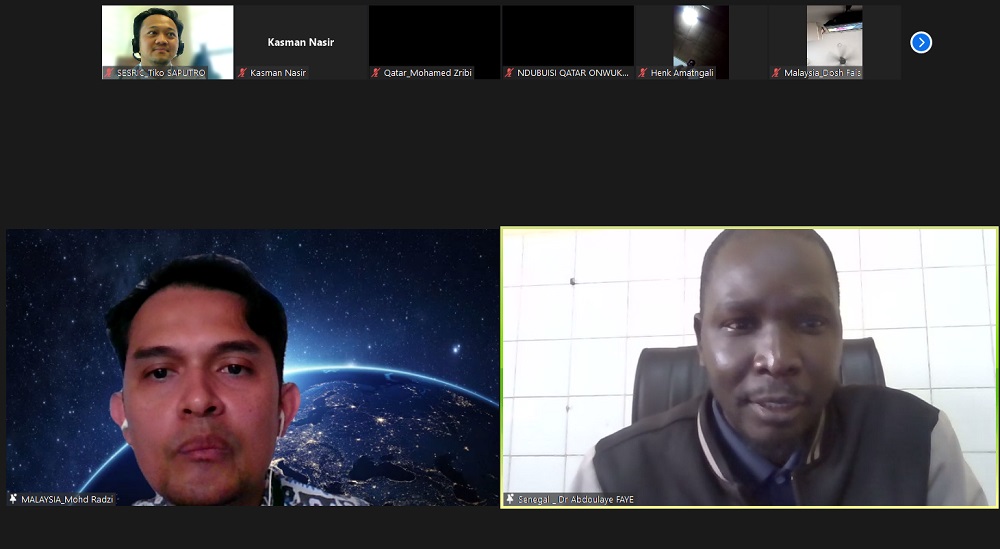This screenshot has width=1000, height=549.
Task: Click muted mic icon on SESRIC_Tiko Saputro tile
Action: coord(110,73)
